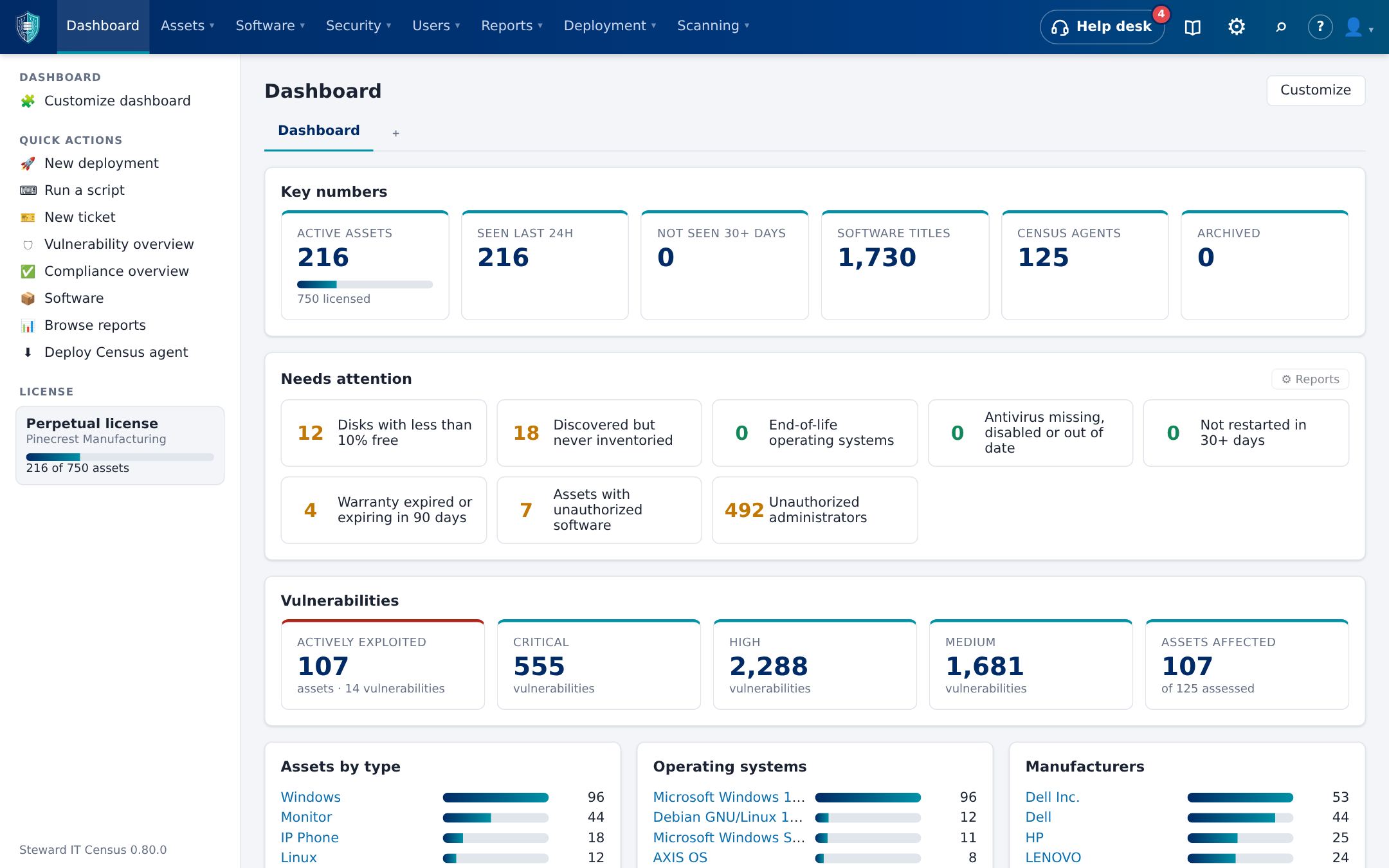This screenshot has width=1389, height=868.
Task: Click the puzzle icon for Customize dashboard
Action: (28, 101)
